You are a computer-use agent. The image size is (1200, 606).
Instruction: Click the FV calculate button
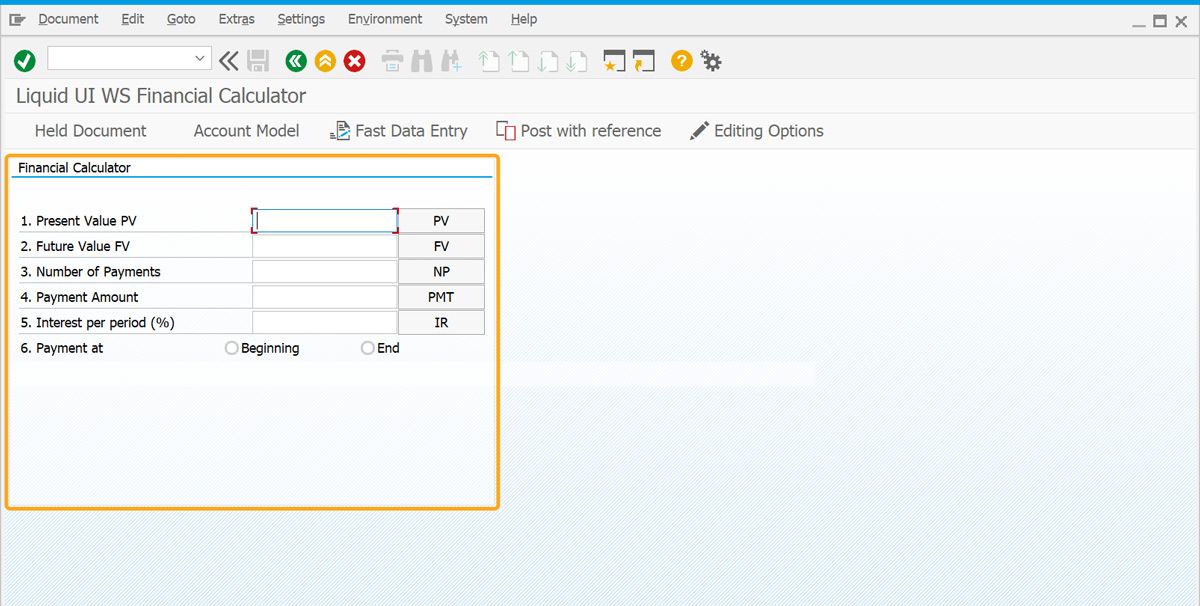441,246
